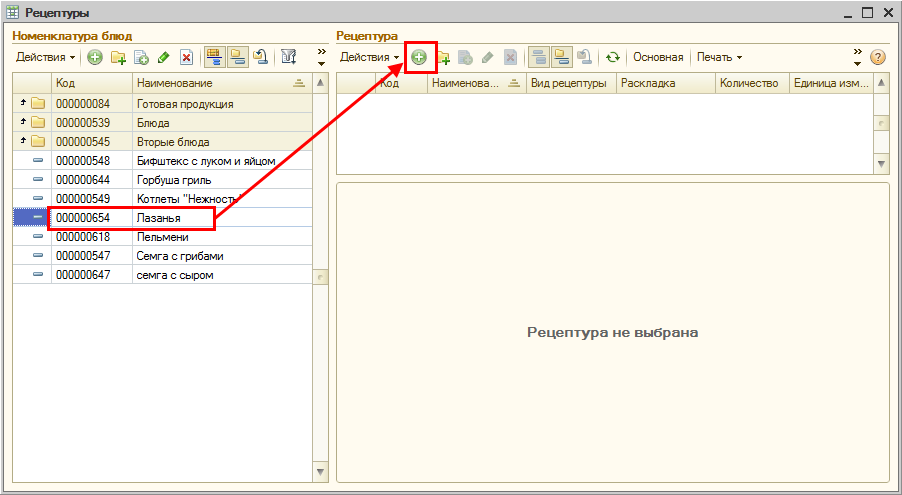Click the edit pencil icon in left toolbar
The height and width of the screenshot is (495, 902).
pyautogui.click(x=163, y=57)
